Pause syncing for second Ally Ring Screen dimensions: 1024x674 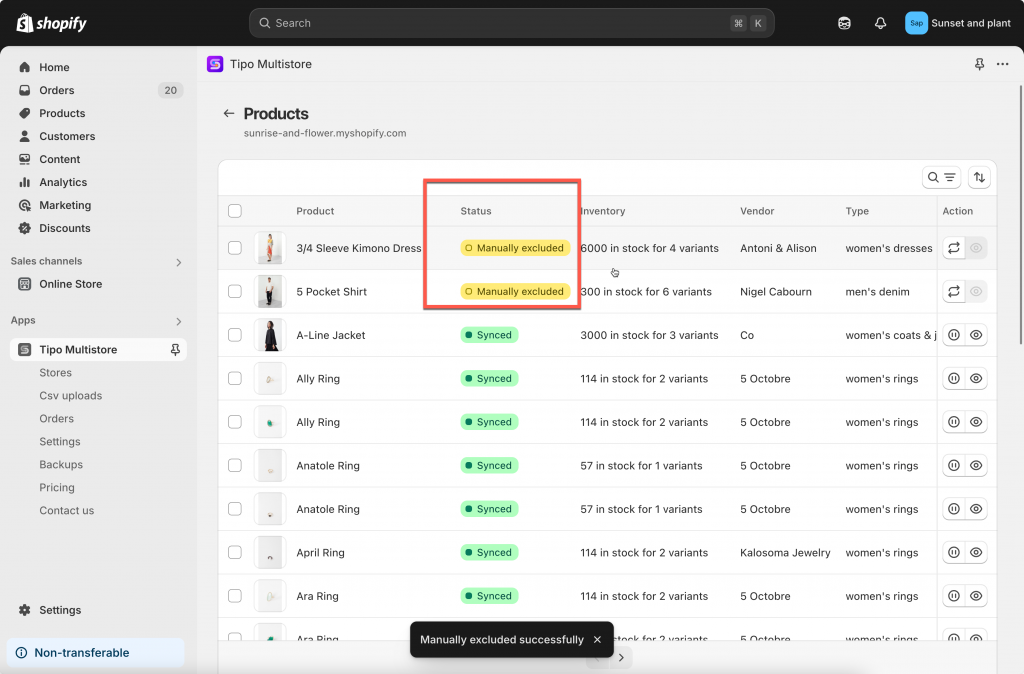(953, 422)
